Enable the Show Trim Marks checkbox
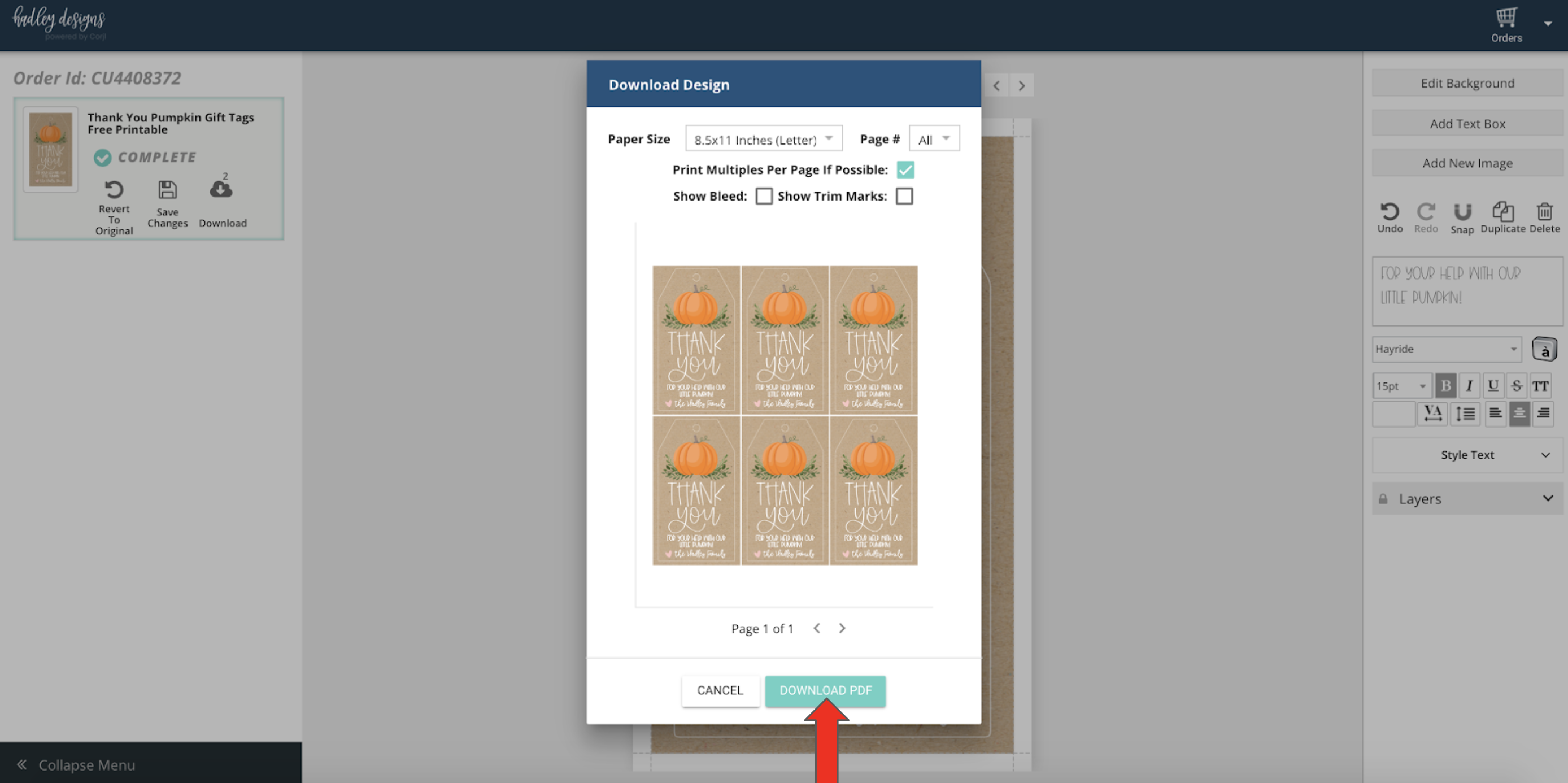 pyautogui.click(x=904, y=196)
